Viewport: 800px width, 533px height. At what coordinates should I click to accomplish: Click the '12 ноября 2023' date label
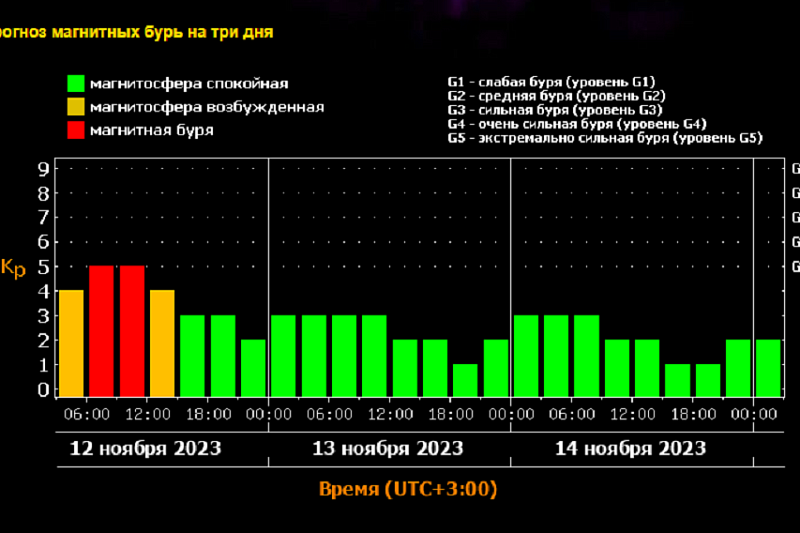pyautogui.click(x=145, y=447)
